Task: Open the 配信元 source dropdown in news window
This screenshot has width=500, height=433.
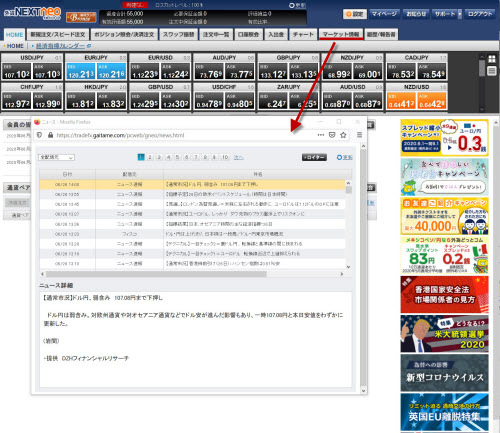Action: coord(56,157)
